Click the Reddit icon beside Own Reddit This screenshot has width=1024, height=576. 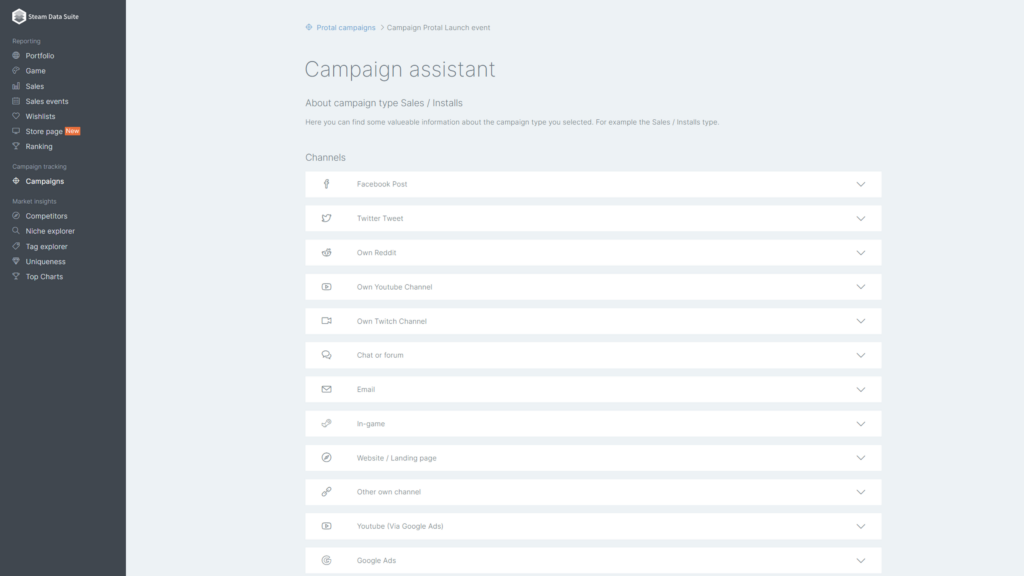(x=327, y=253)
